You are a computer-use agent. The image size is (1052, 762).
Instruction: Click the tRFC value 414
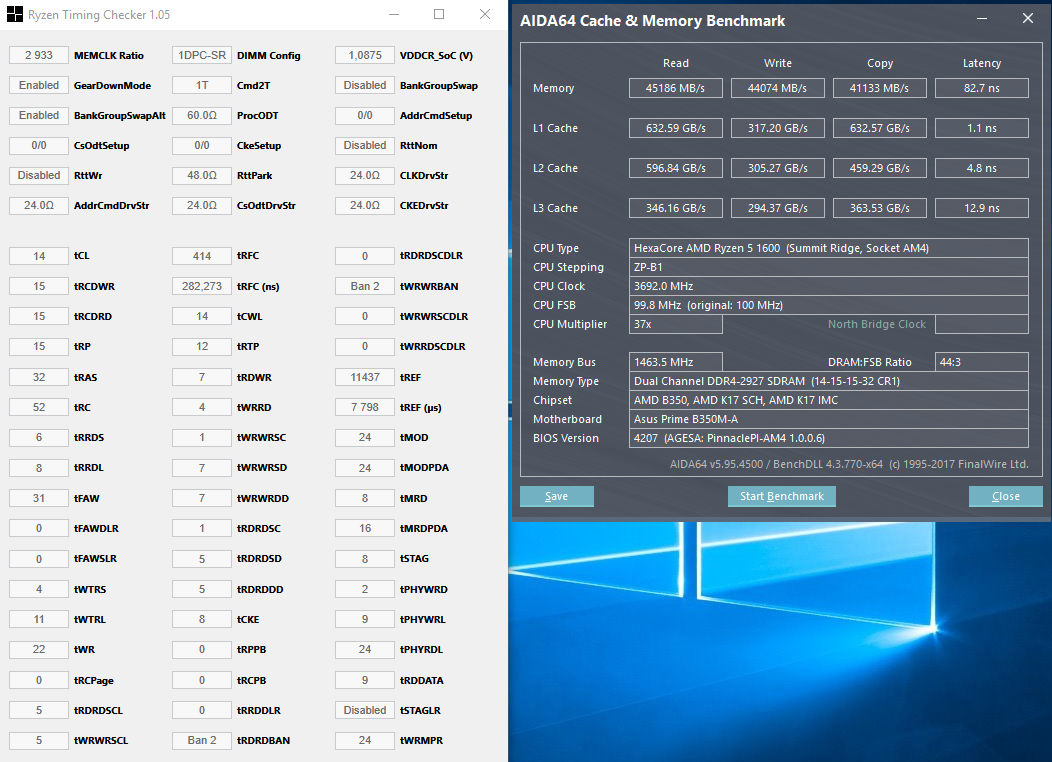click(x=202, y=256)
